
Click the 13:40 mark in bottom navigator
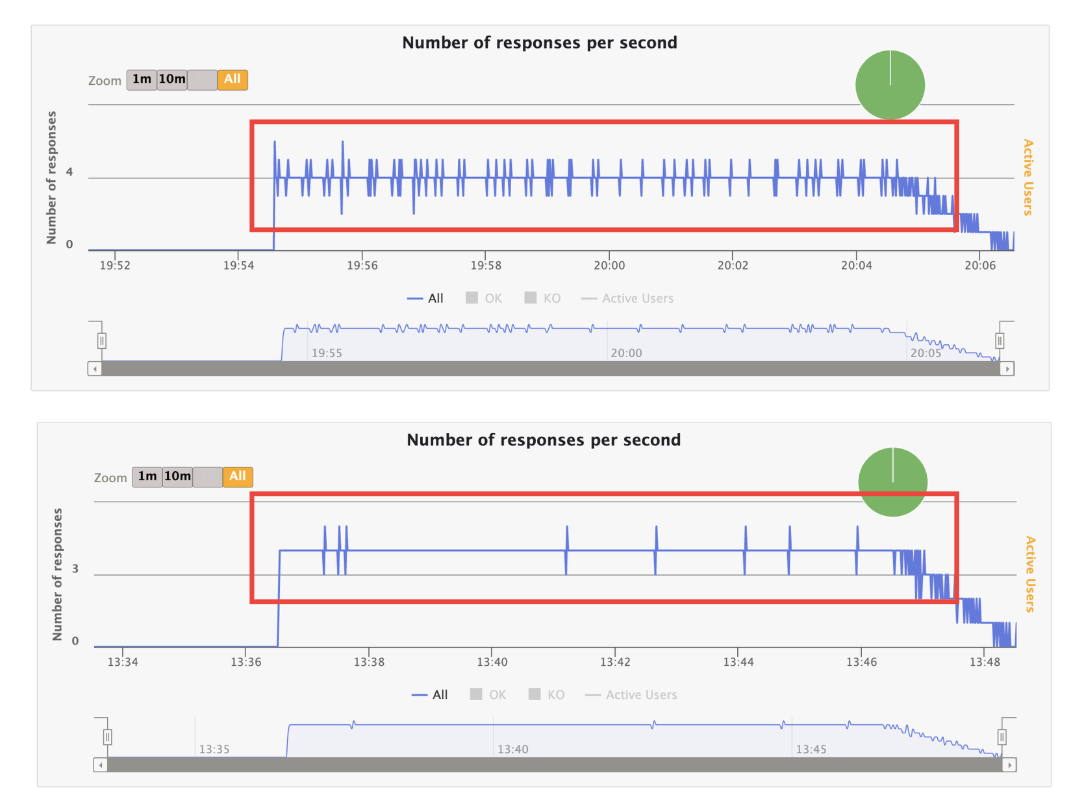[512, 749]
